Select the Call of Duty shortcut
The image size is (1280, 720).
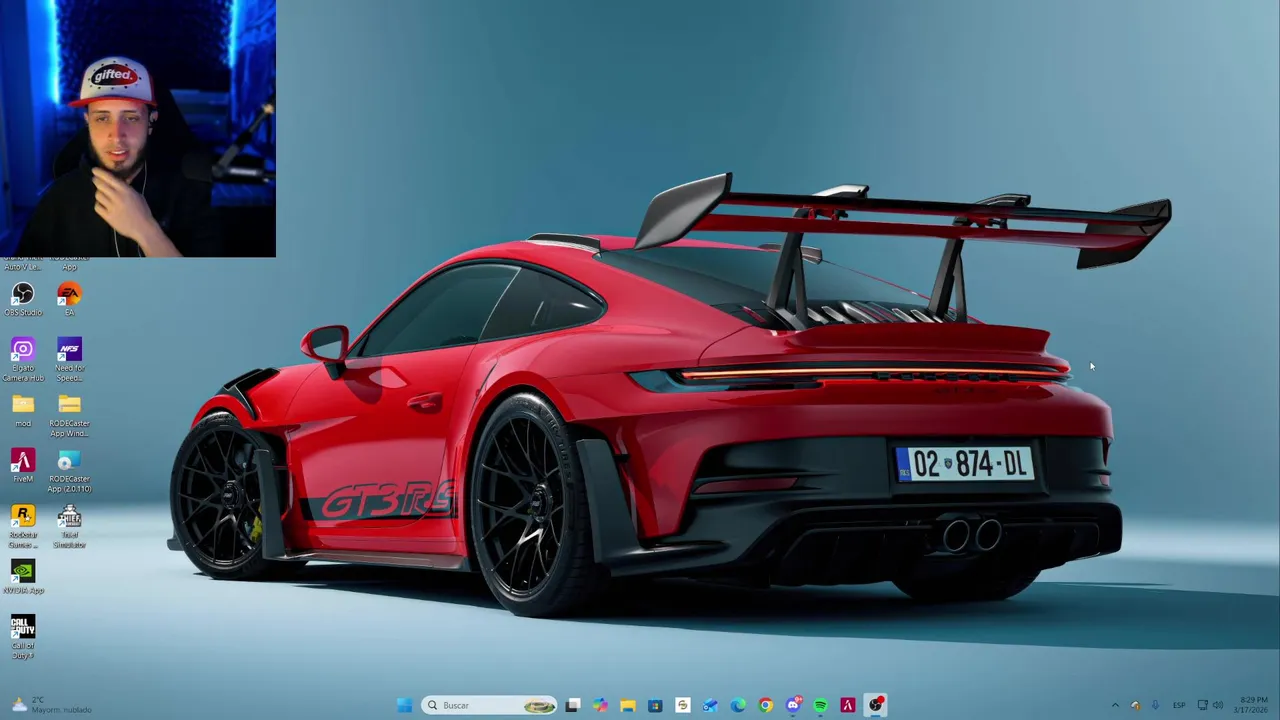23,637
